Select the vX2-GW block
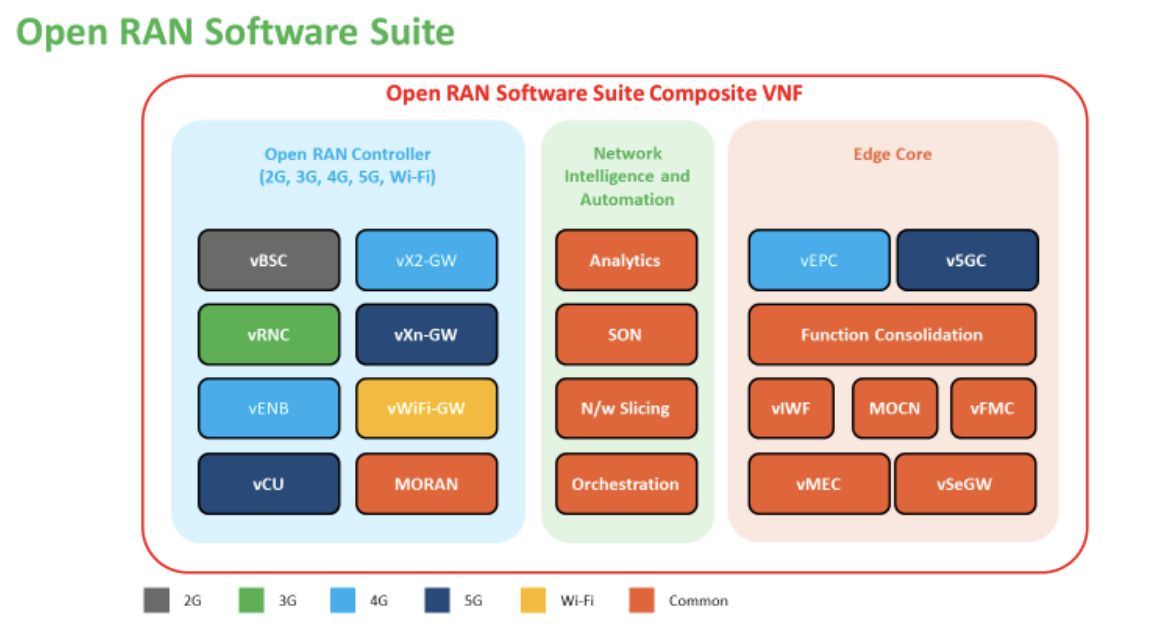The width and height of the screenshot is (1174, 632). click(x=426, y=260)
